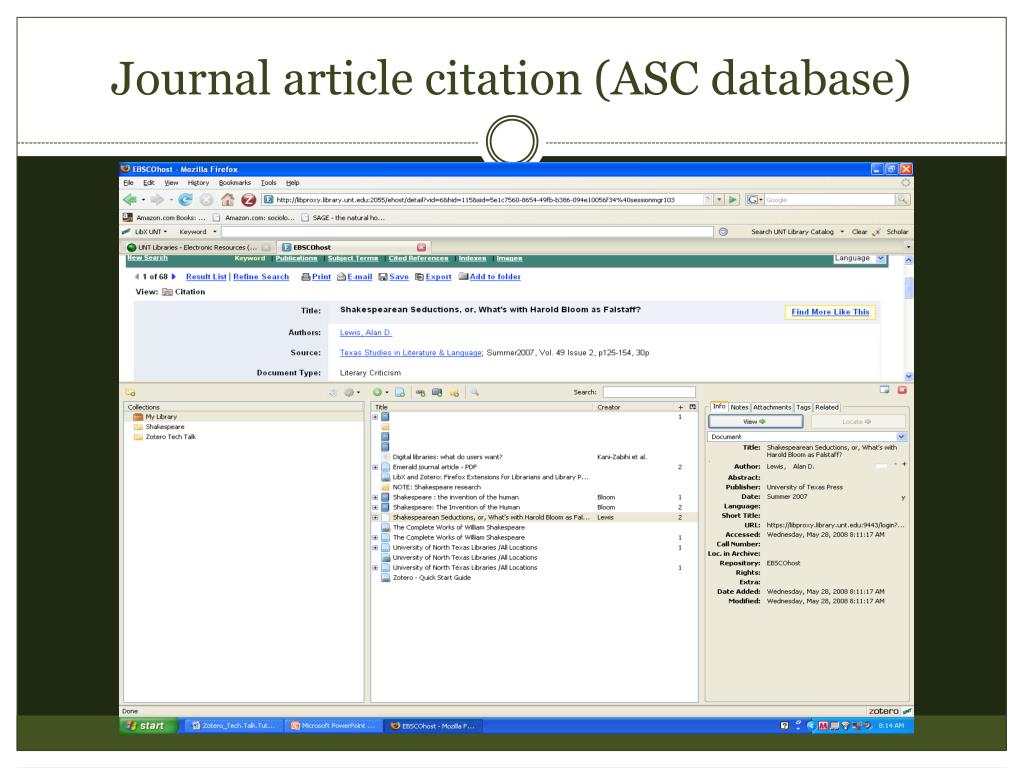Switch to the Notes tab in Zotero

click(x=739, y=407)
